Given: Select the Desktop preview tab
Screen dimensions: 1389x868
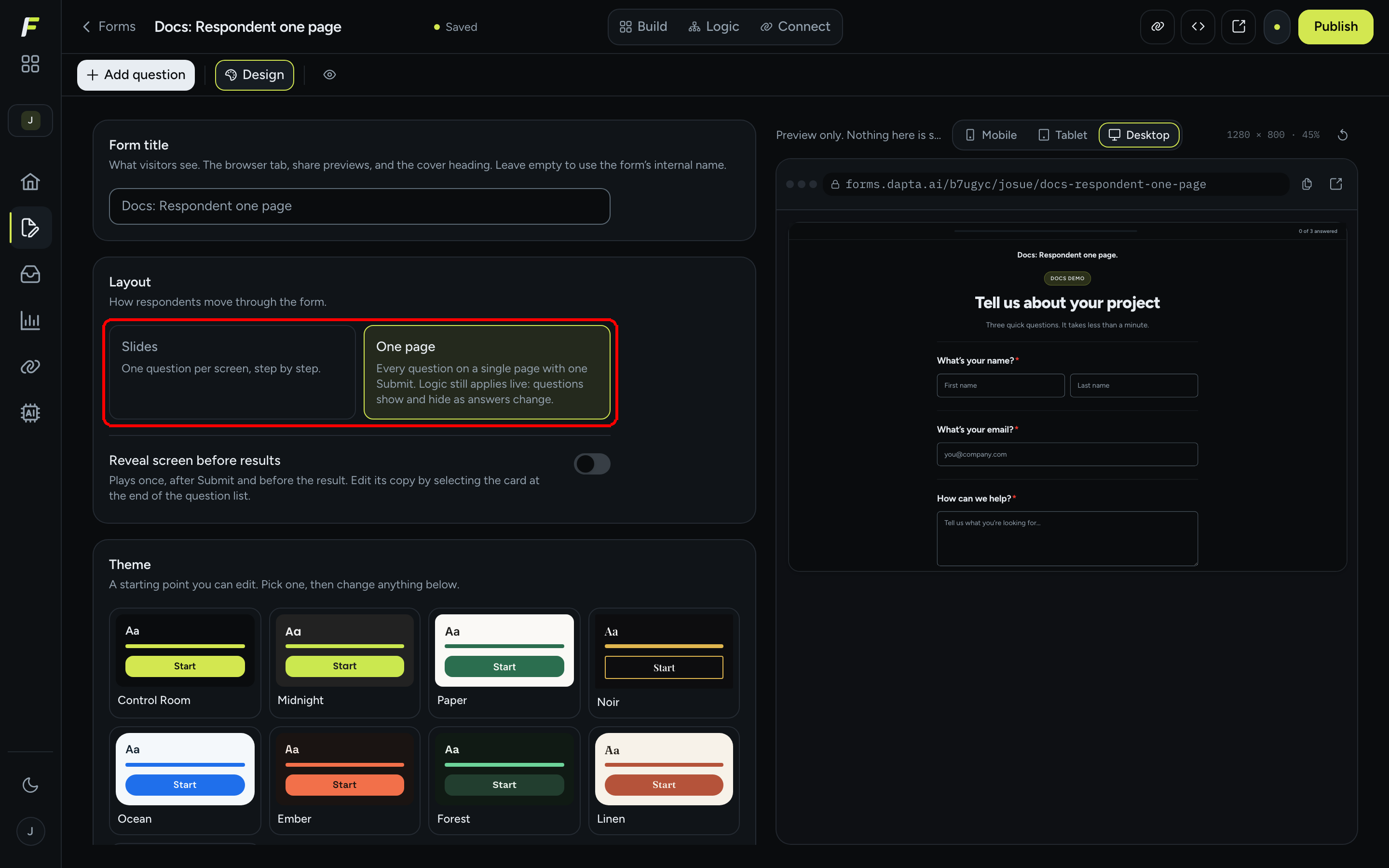Looking at the screenshot, I should coord(1139,135).
